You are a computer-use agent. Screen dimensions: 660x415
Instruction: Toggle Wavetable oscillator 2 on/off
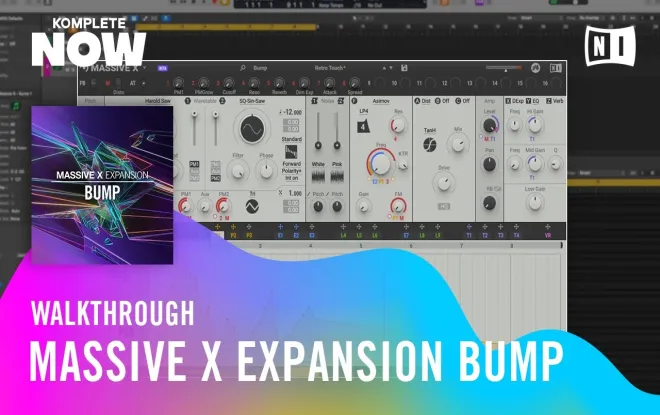point(222,101)
